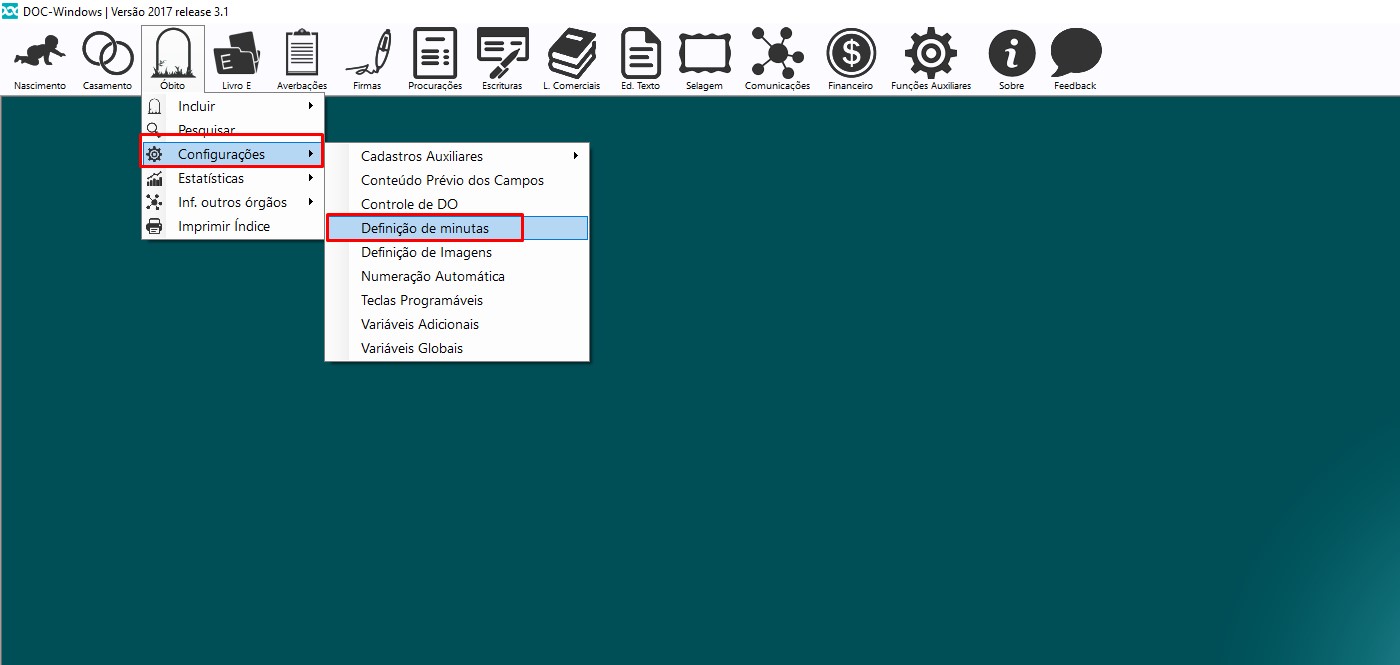Open Definição de Imagens
Viewport: 1400px width, 665px height.
[457, 252]
